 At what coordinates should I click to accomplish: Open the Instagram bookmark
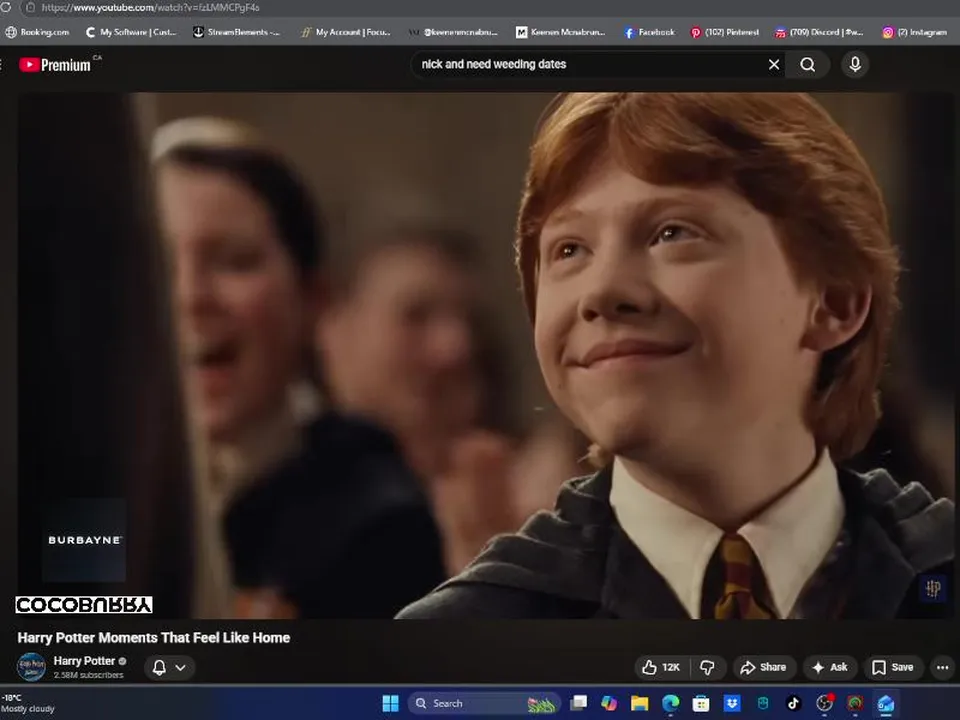[x=915, y=32]
